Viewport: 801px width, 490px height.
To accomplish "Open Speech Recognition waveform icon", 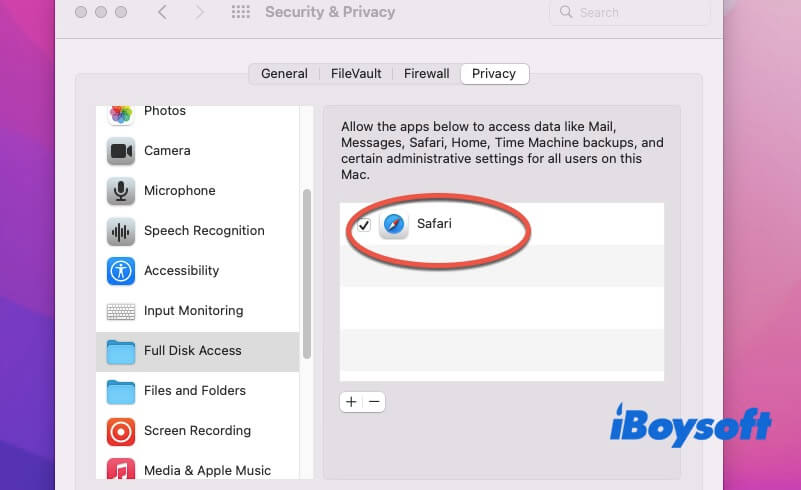I will click(121, 231).
